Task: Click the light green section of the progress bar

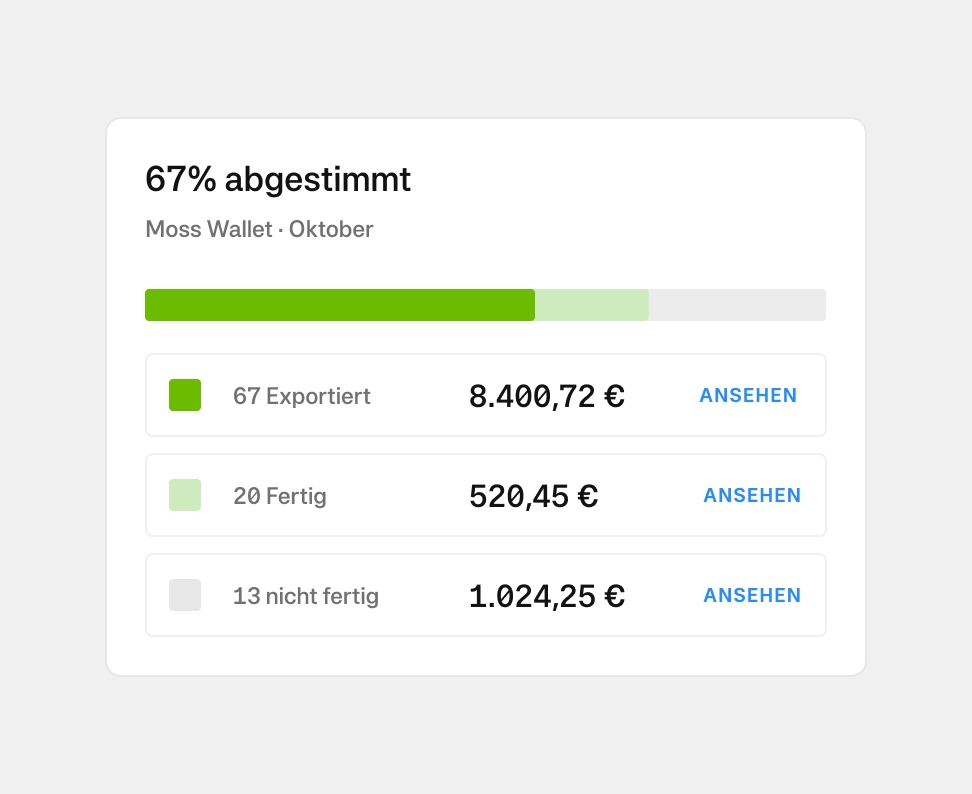Action: pos(591,305)
